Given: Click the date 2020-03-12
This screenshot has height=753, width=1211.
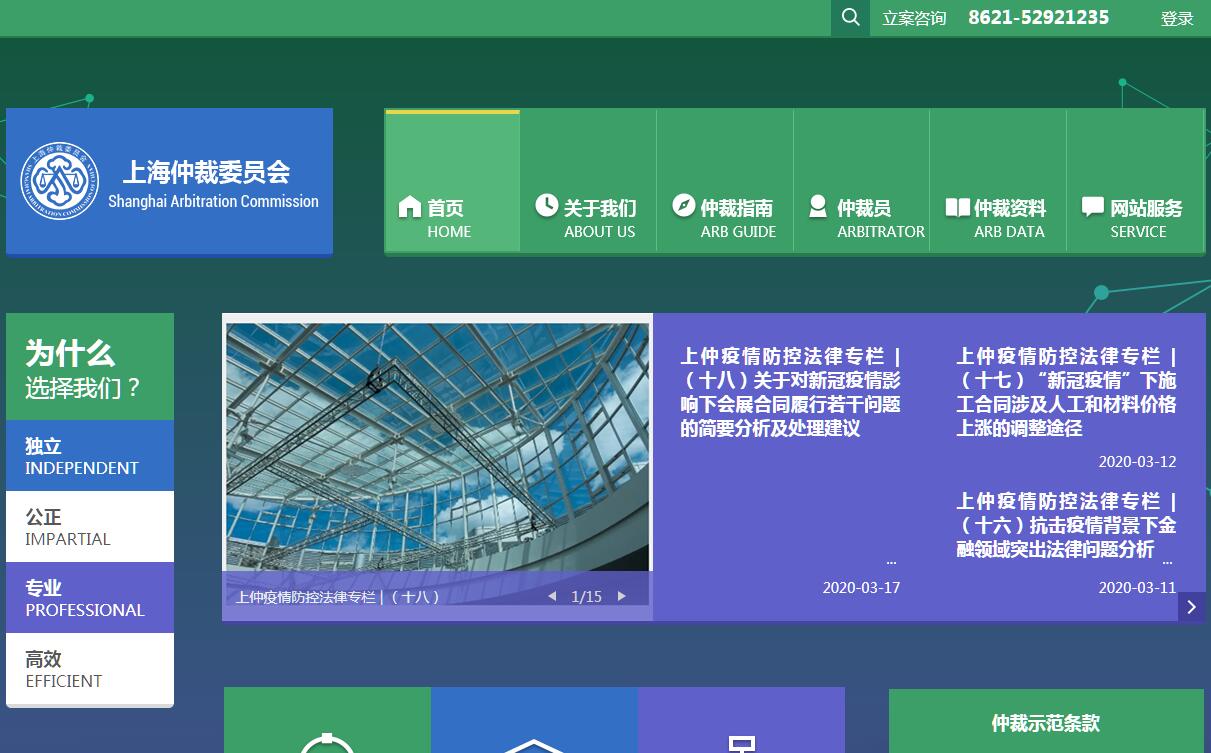Looking at the screenshot, I should (x=1137, y=462).
